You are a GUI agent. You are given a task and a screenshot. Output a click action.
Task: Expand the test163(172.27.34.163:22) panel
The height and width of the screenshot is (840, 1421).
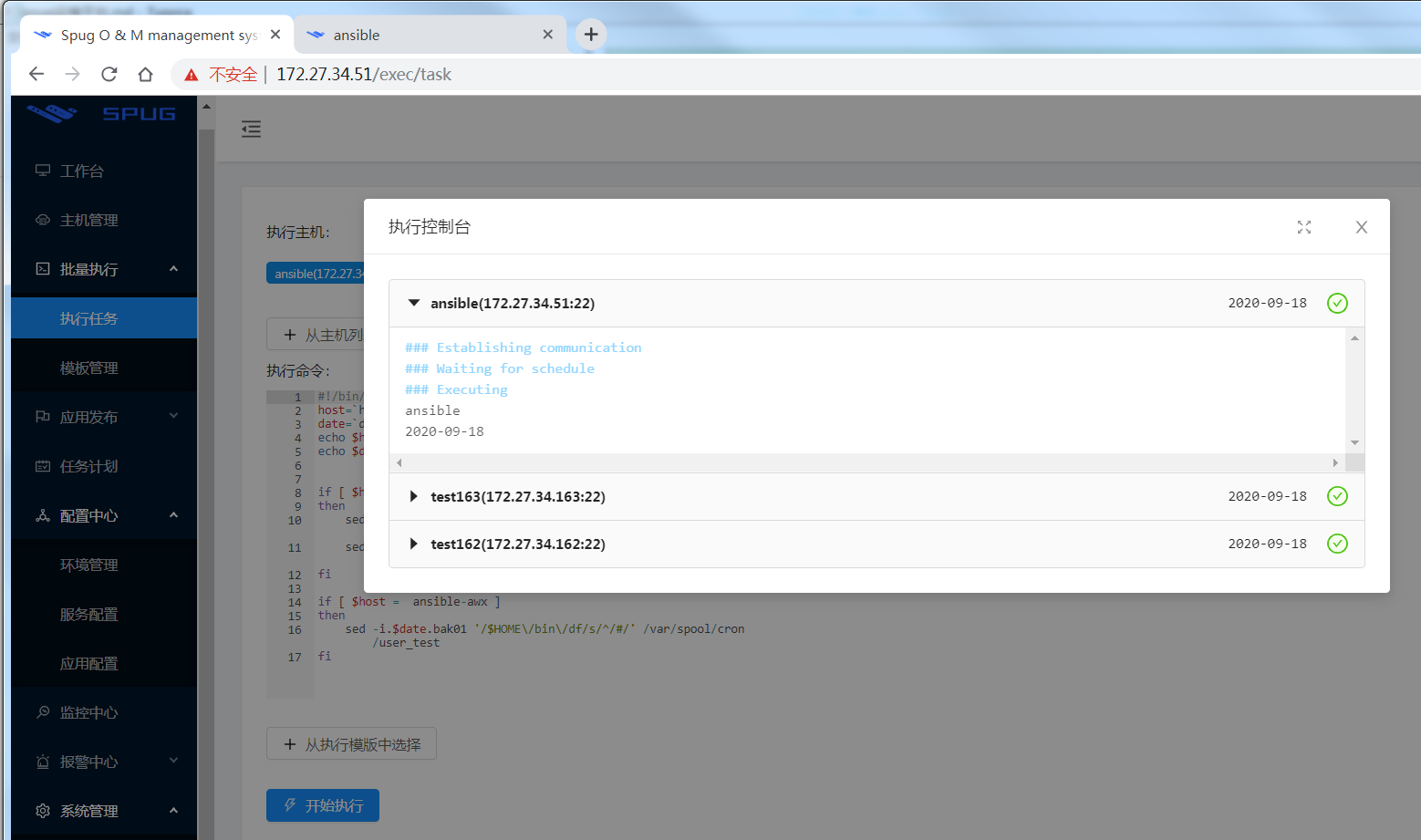[876, 496]
